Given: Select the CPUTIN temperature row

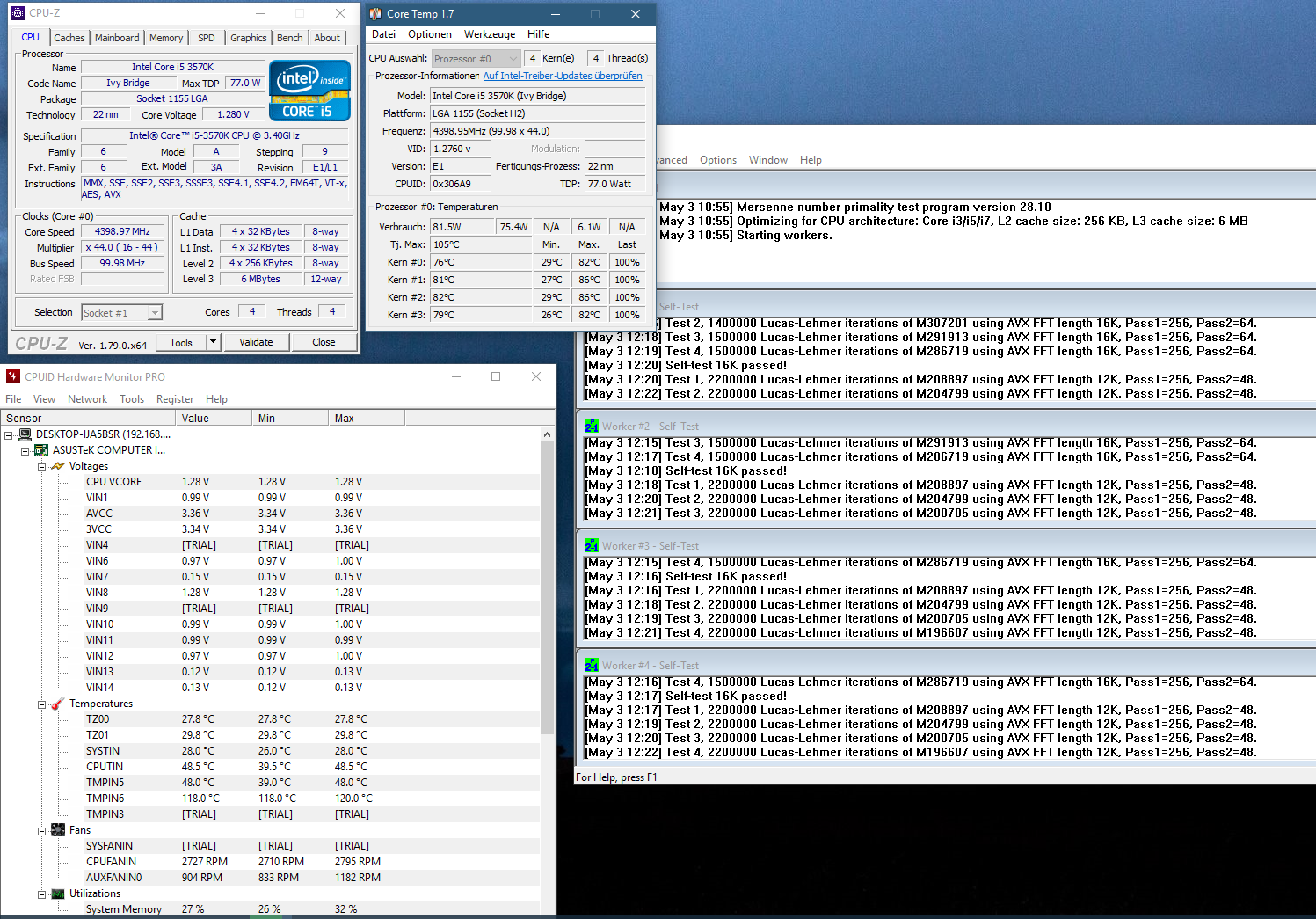Looking at the screenshot, I should [x=270, y=767].
